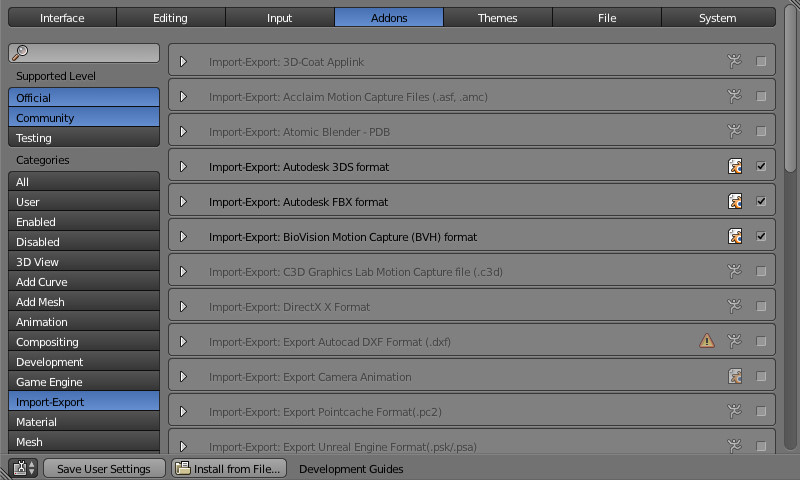Enable the Atomic Blender - PDB addon checkbox
Image resolution: width=800 pixels, height=480 pixels.
point(761,132)
